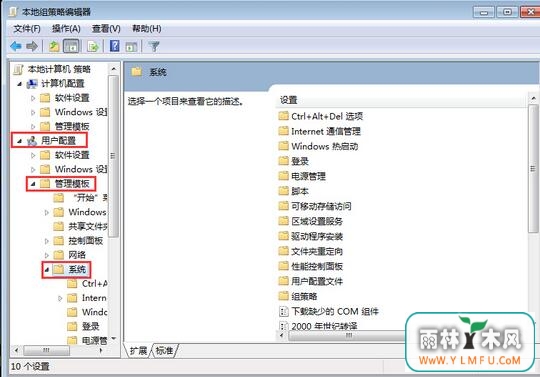Screen dimensions: 540x377
Task: Click the 用户配置 user icon
Action: pyautogui.click(x=32, y=140)
